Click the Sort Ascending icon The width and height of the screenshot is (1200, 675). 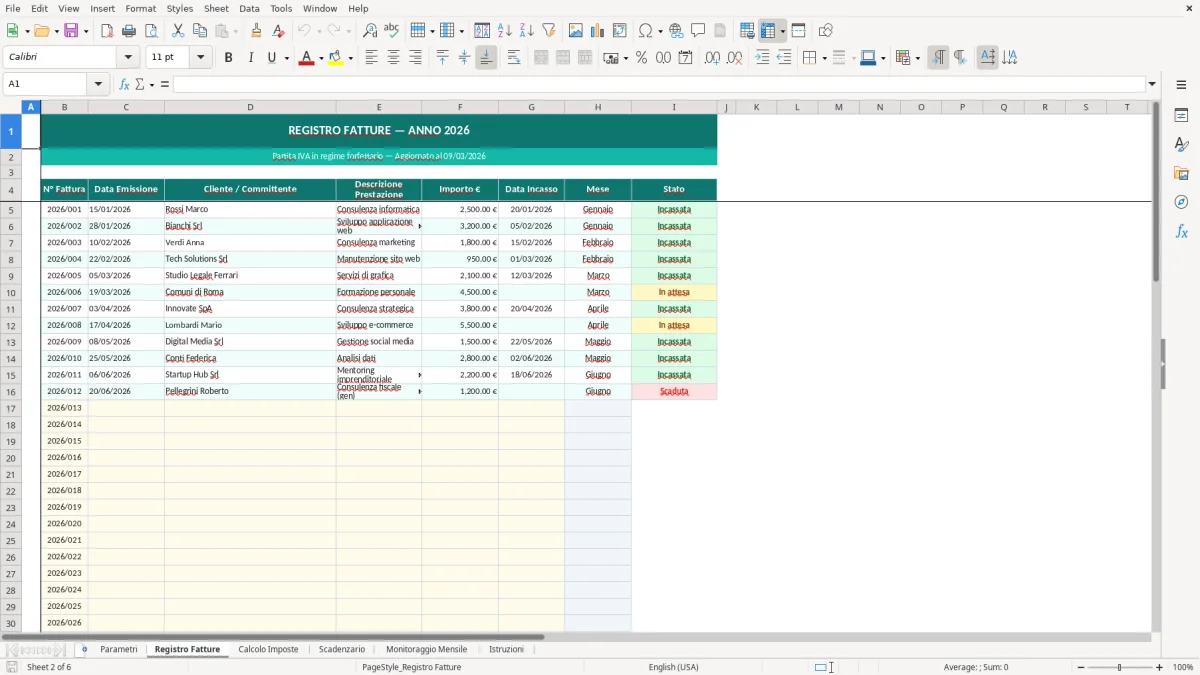tap(505, 31)
